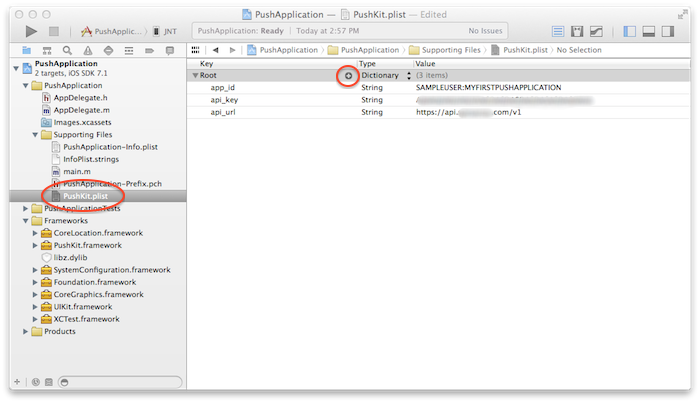This screenshot has width=700, height=403.
Task: Show the Assistant editor
Action: tap(577, 31)
